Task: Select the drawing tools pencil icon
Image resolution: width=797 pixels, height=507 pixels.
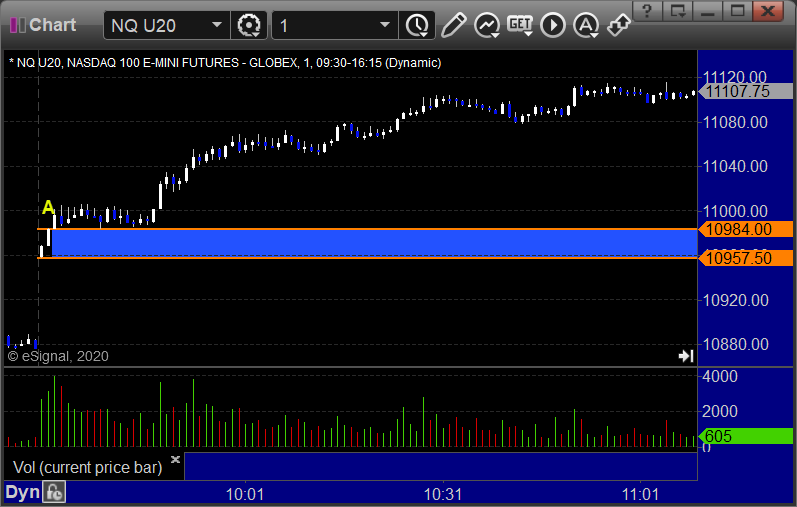Action: tap(454, 25)
